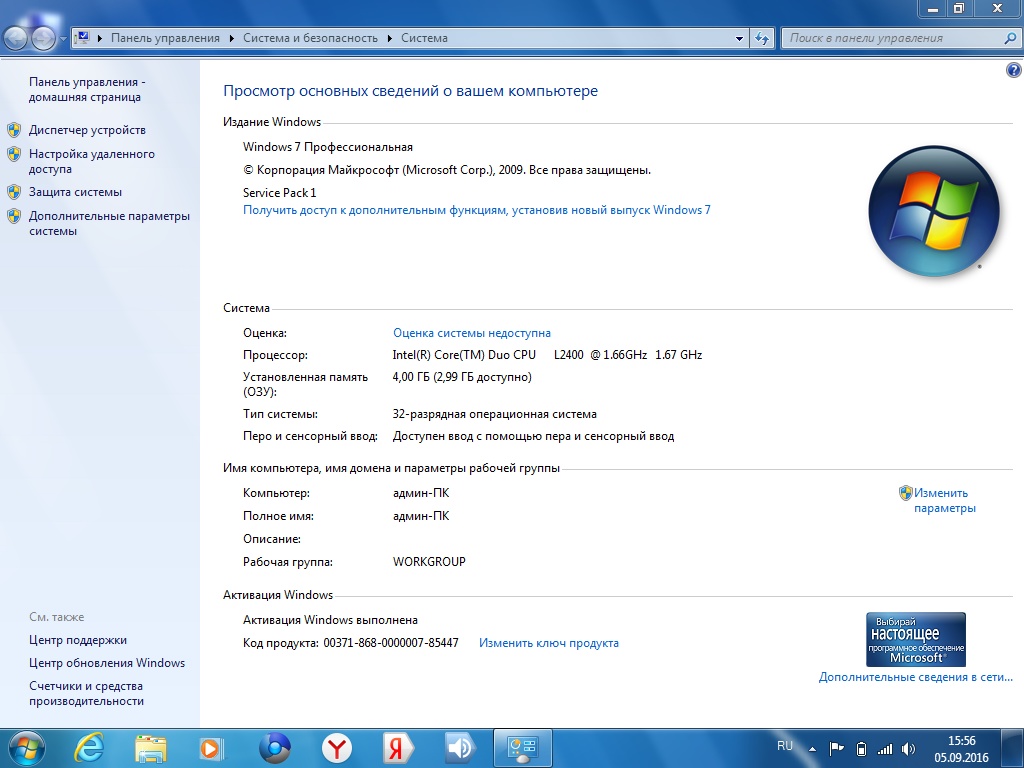
Task: Open the Центр поддержки link
Action: [78, 640]
